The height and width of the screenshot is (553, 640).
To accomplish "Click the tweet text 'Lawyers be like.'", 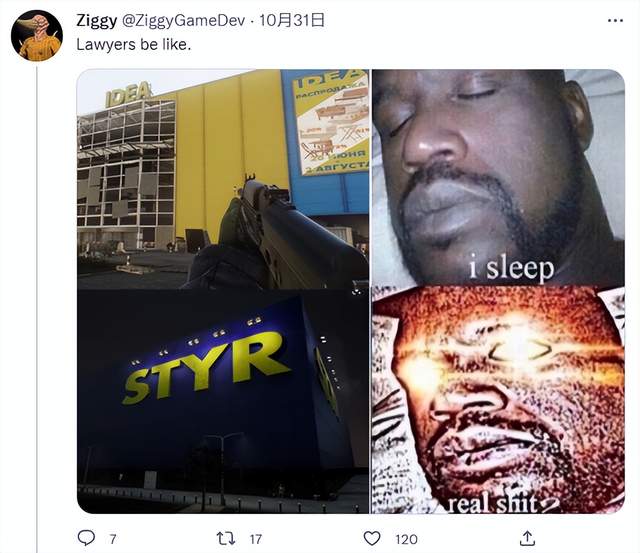I will coord(133,44).
